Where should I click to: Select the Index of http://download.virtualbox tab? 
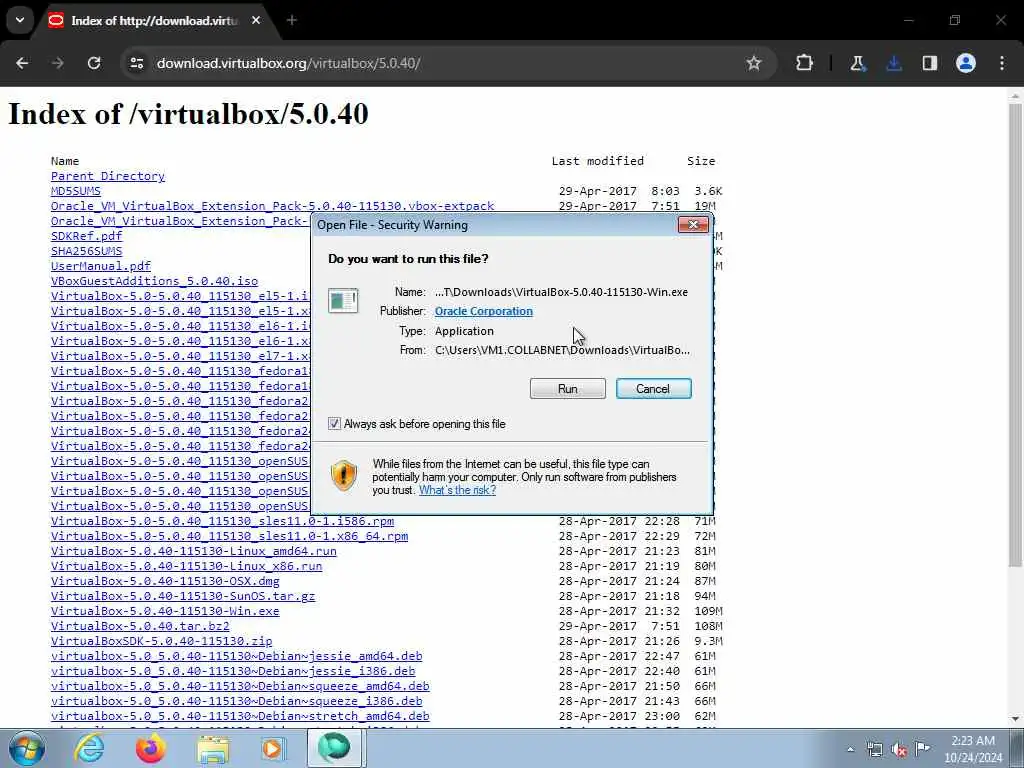pos(154,21)
